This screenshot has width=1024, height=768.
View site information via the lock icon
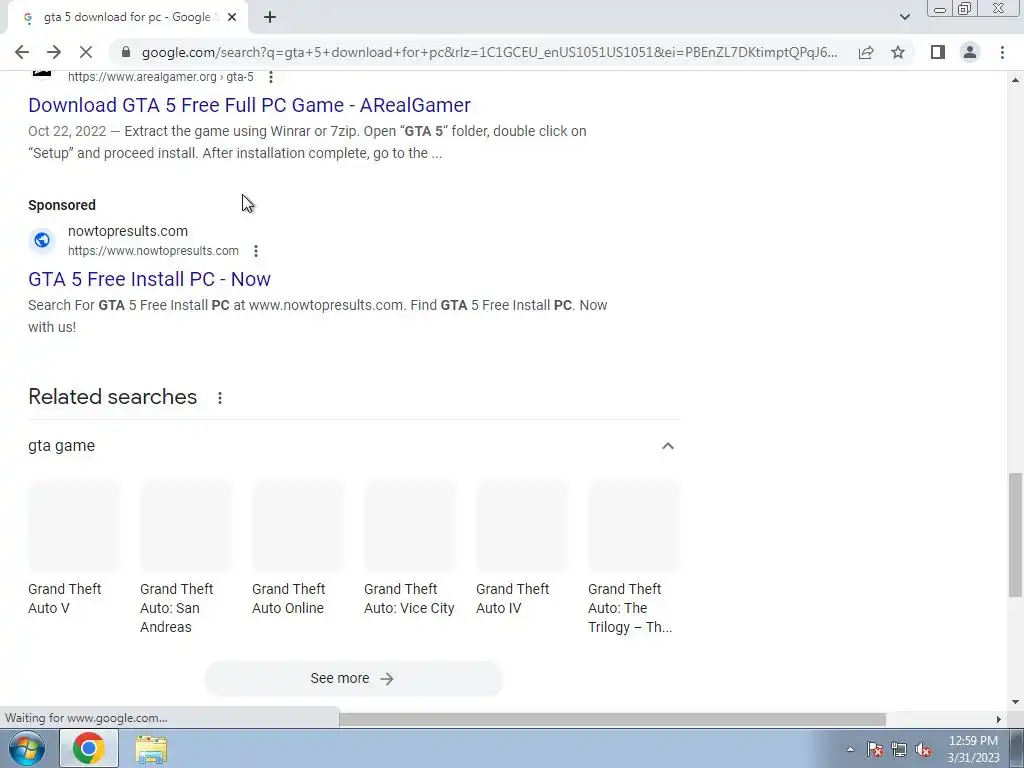point(126,52)
